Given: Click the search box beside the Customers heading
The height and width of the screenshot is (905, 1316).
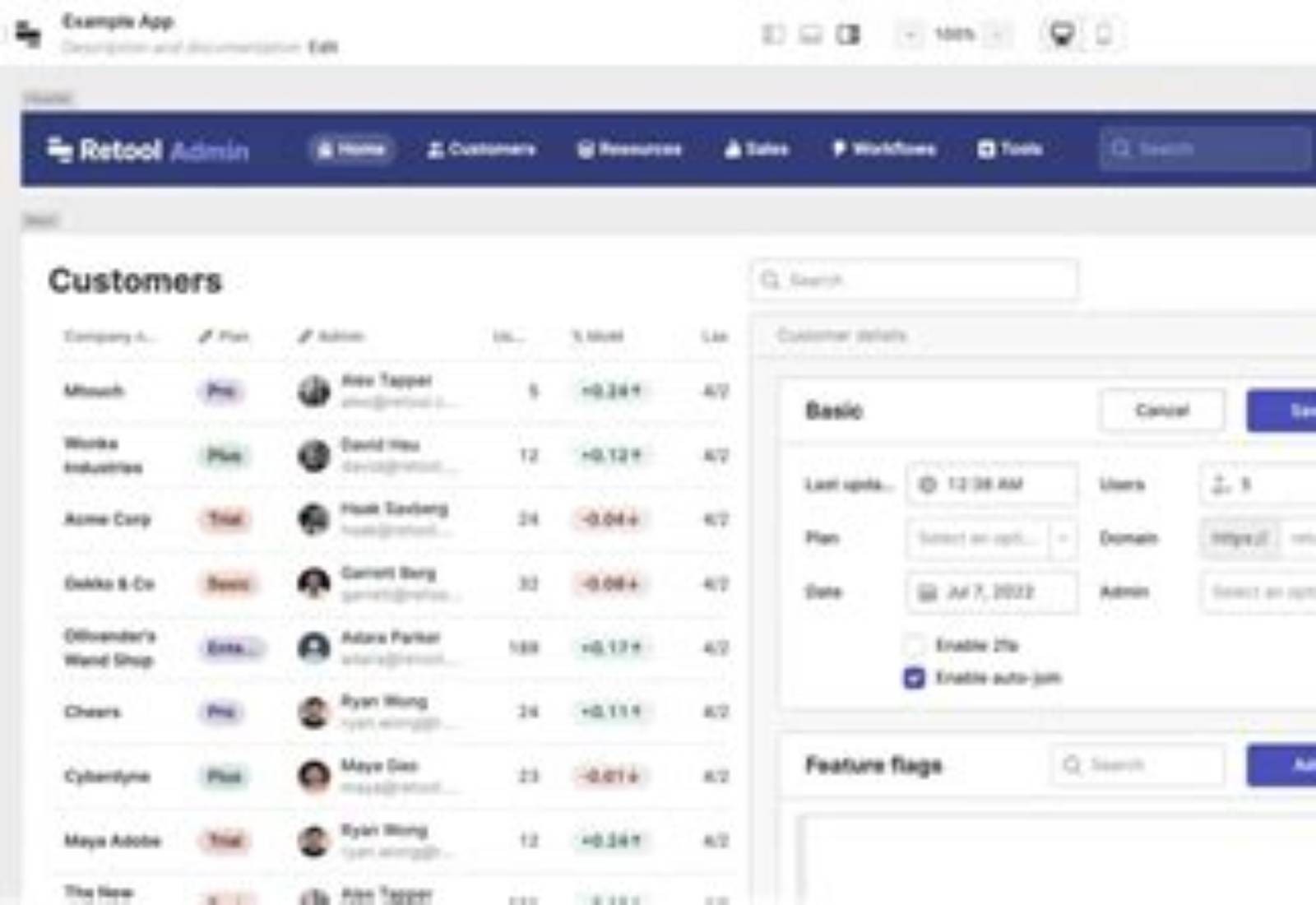Looking at the screenshot, I should (914, 280).
